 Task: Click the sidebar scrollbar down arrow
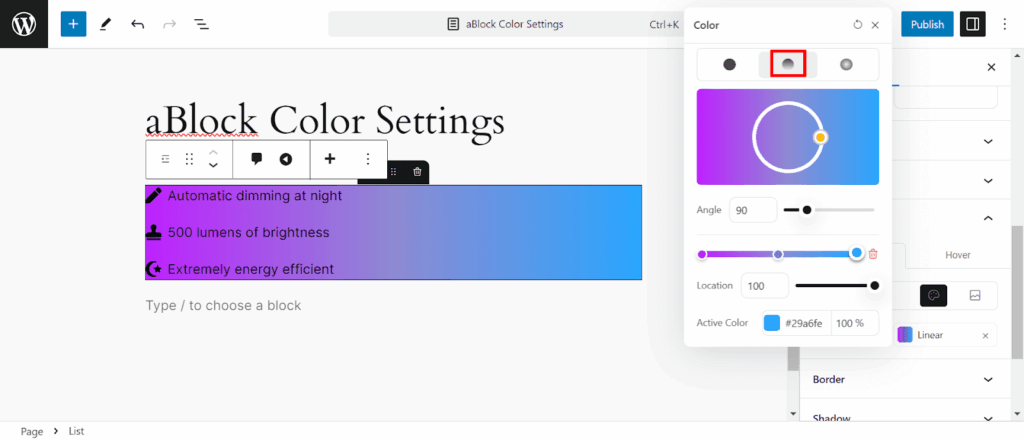(1017, 413)
